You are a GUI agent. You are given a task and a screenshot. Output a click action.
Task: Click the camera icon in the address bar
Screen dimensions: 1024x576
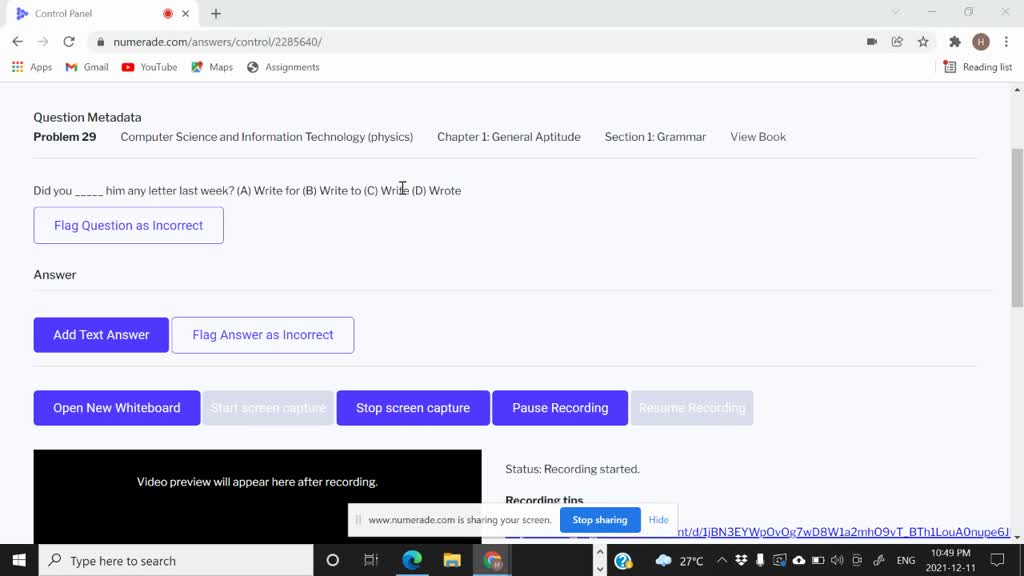pyautogui.click(x=872, y=42)
